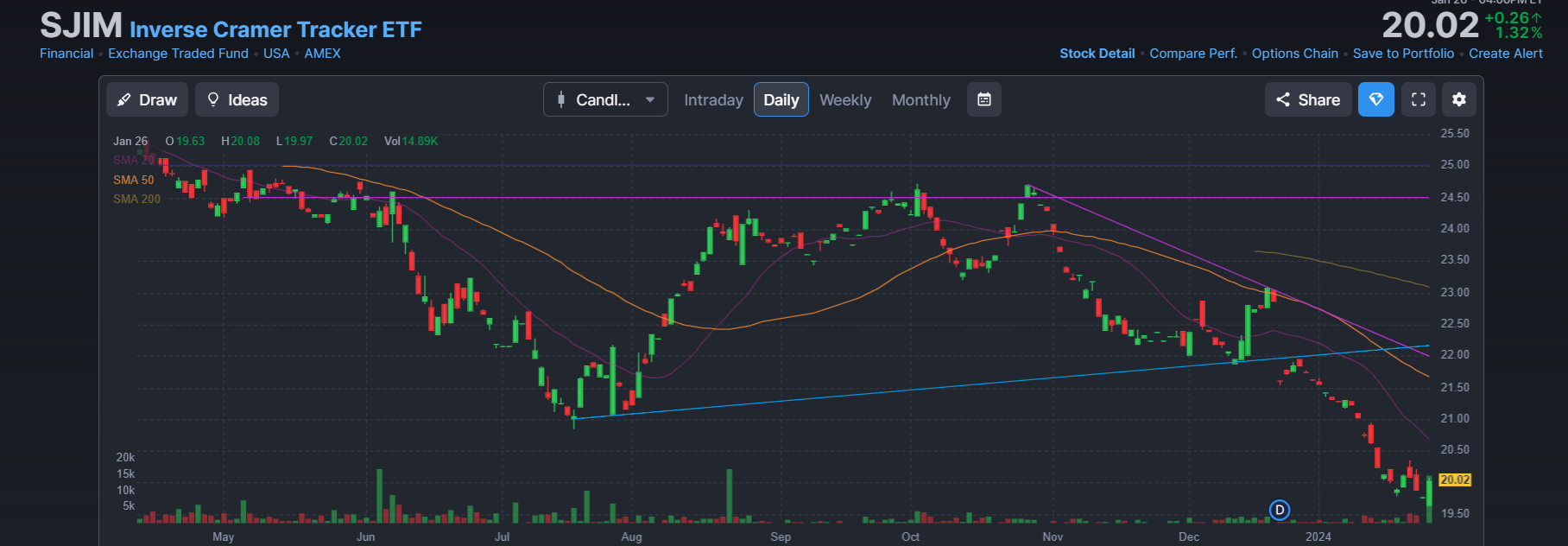Expand the Candlestick chart type dropdown

[605, 99]
